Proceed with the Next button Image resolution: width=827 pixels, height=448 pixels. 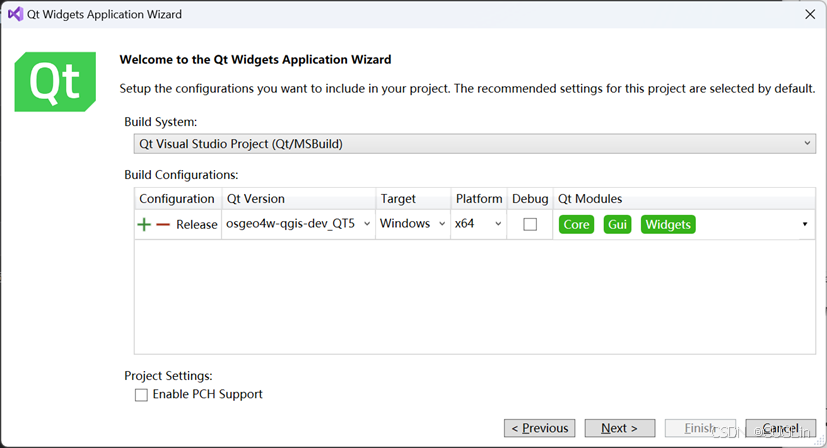[x=620, y=428]
